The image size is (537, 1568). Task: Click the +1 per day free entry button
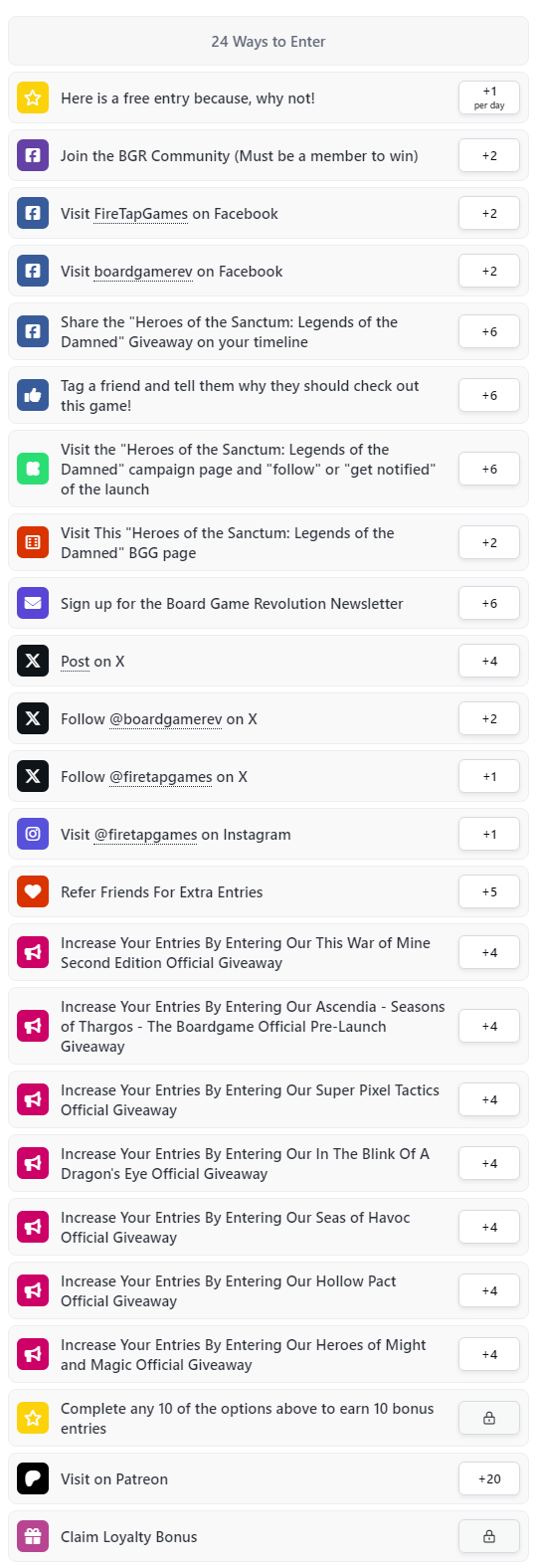(x=489, y=98)
